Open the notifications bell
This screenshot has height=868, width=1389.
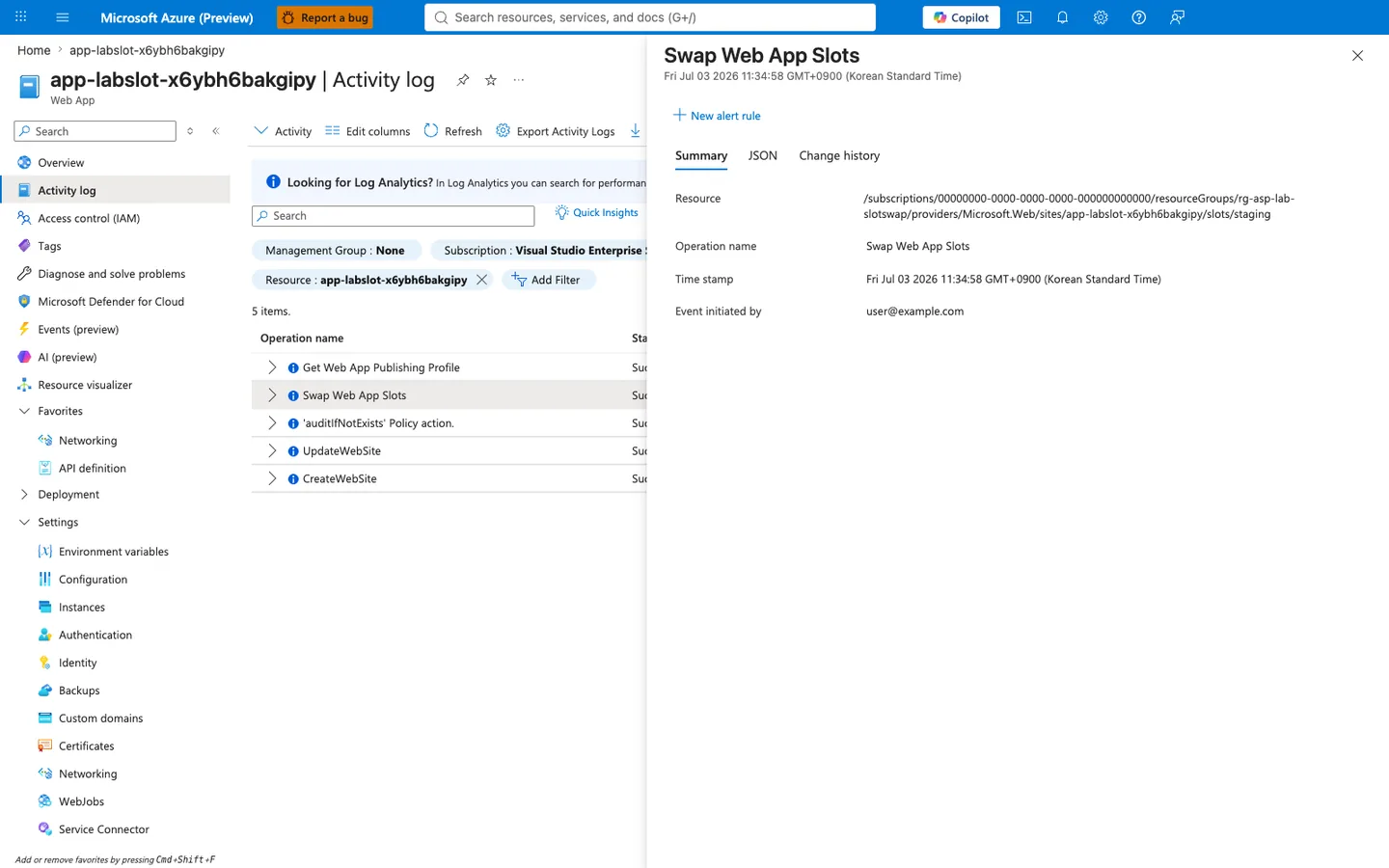click(x=1062, y=17)
